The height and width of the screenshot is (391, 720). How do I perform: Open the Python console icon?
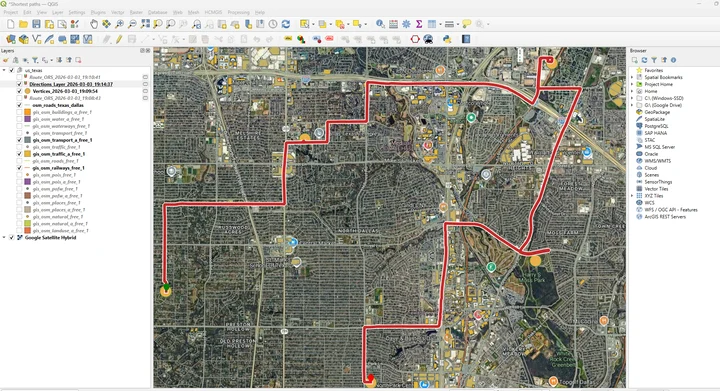click(x=447, y=39)
